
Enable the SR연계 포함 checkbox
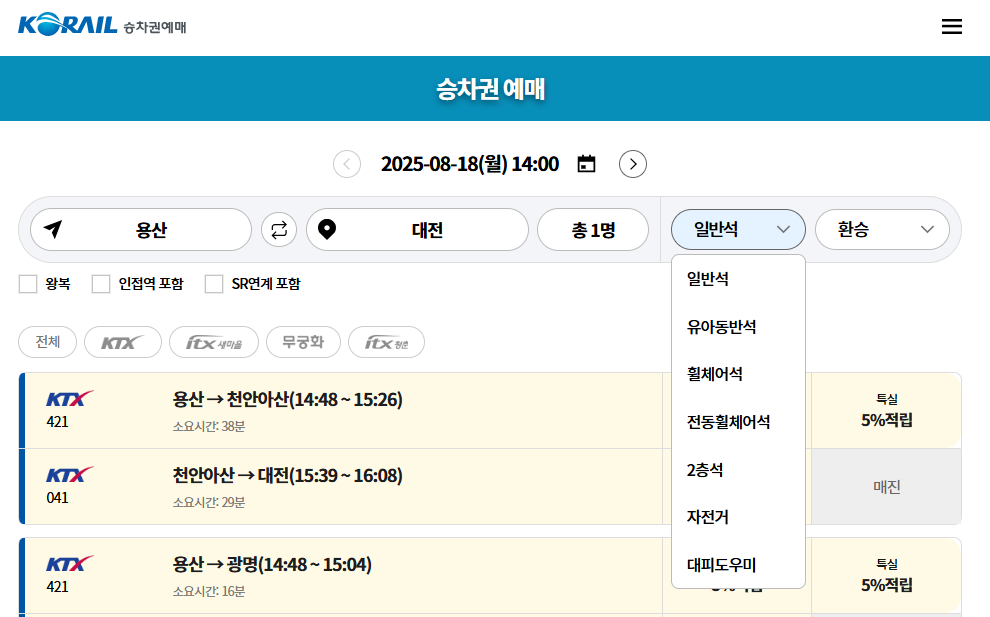tap(214, 284)
